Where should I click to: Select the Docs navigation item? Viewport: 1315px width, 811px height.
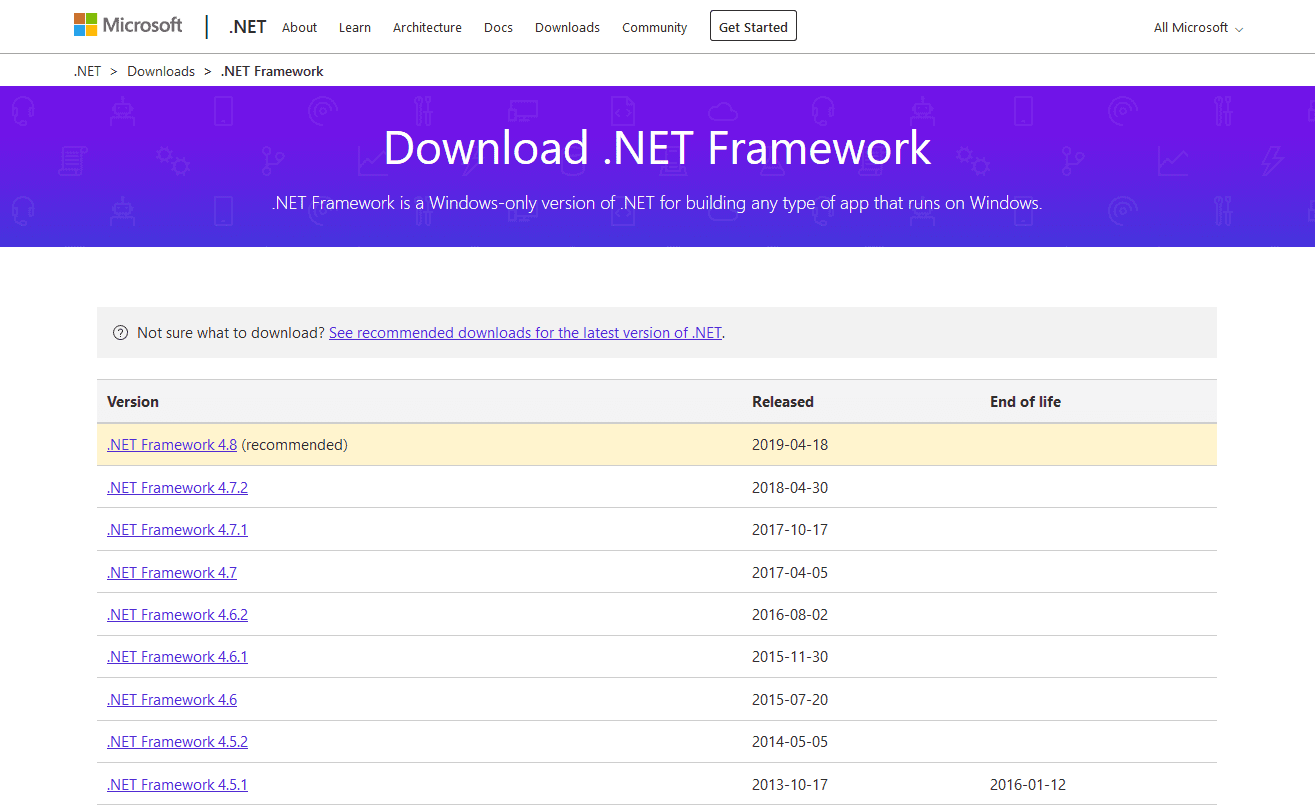pos(498,28)
